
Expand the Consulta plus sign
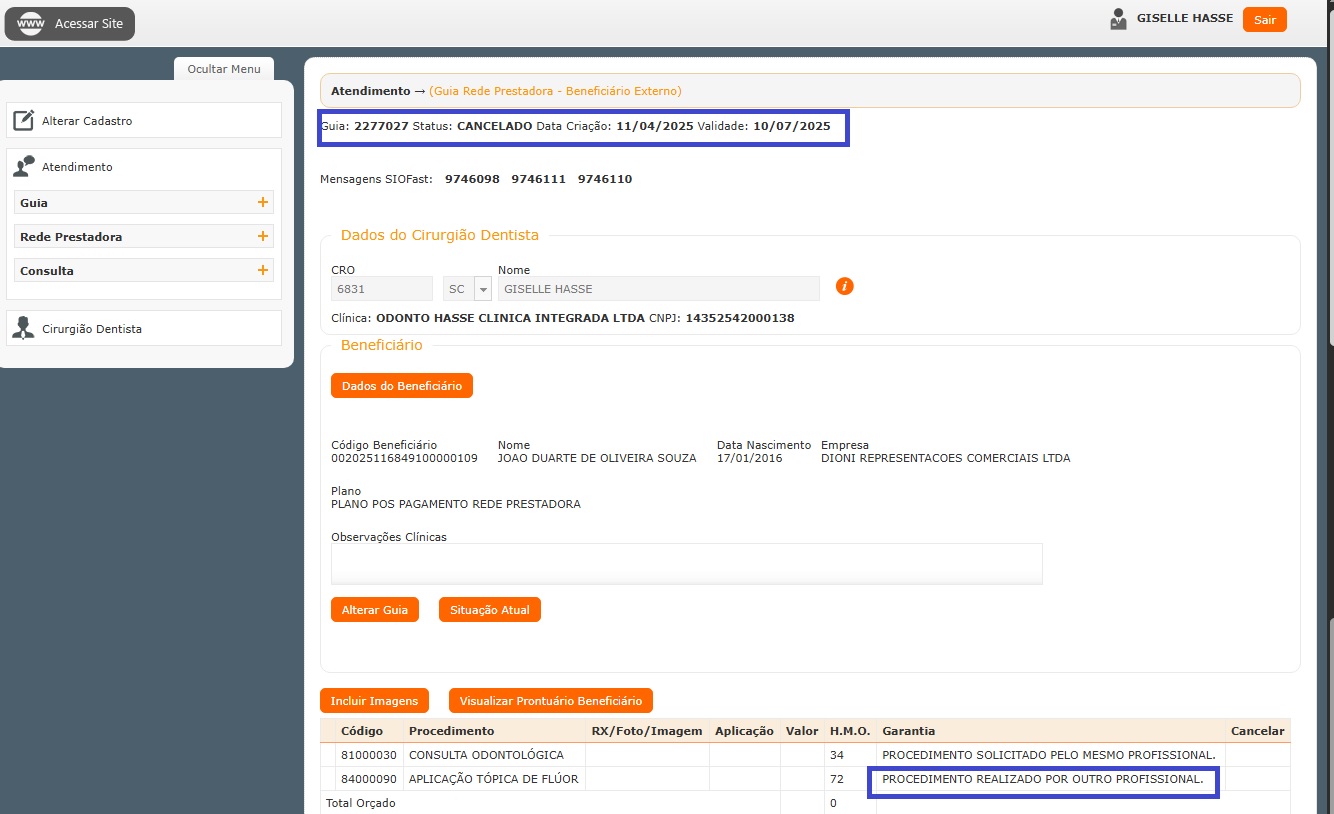(x=263, y=270)
